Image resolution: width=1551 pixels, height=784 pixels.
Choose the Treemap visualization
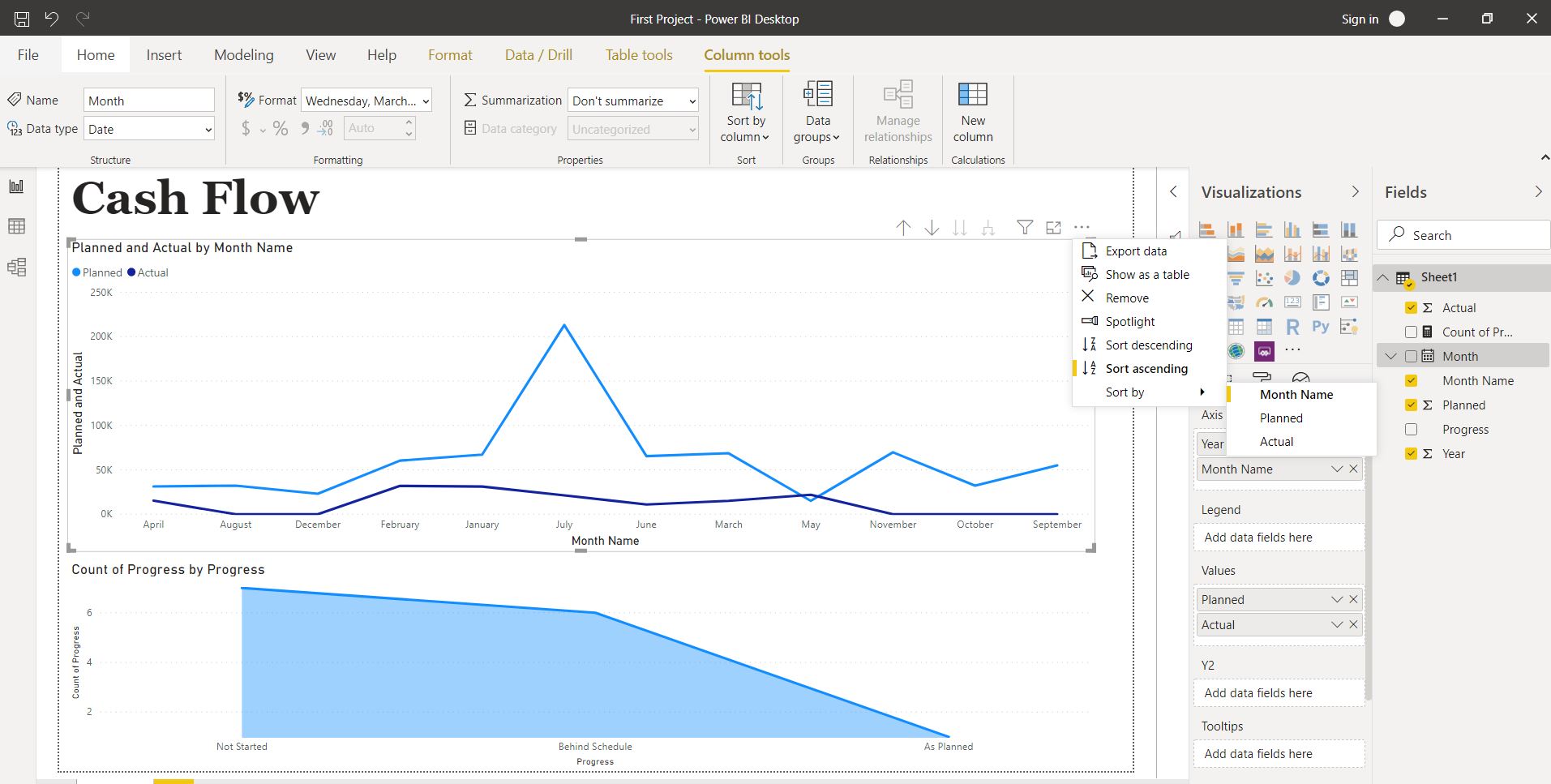(1349, 278)
